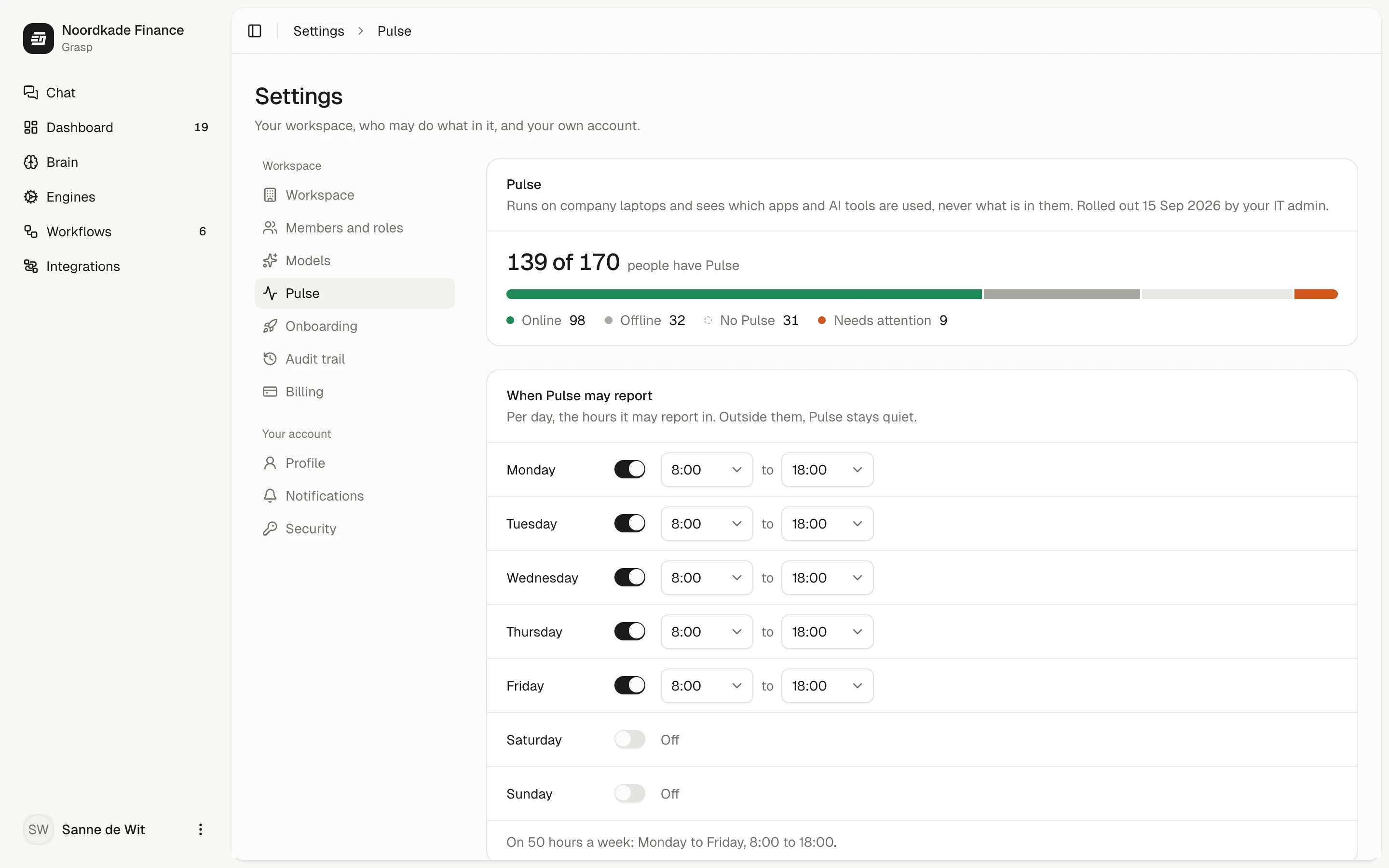1389x868 pixels.
Task: Click the Onboarding rocket icon
Action: tap(270, 326)
